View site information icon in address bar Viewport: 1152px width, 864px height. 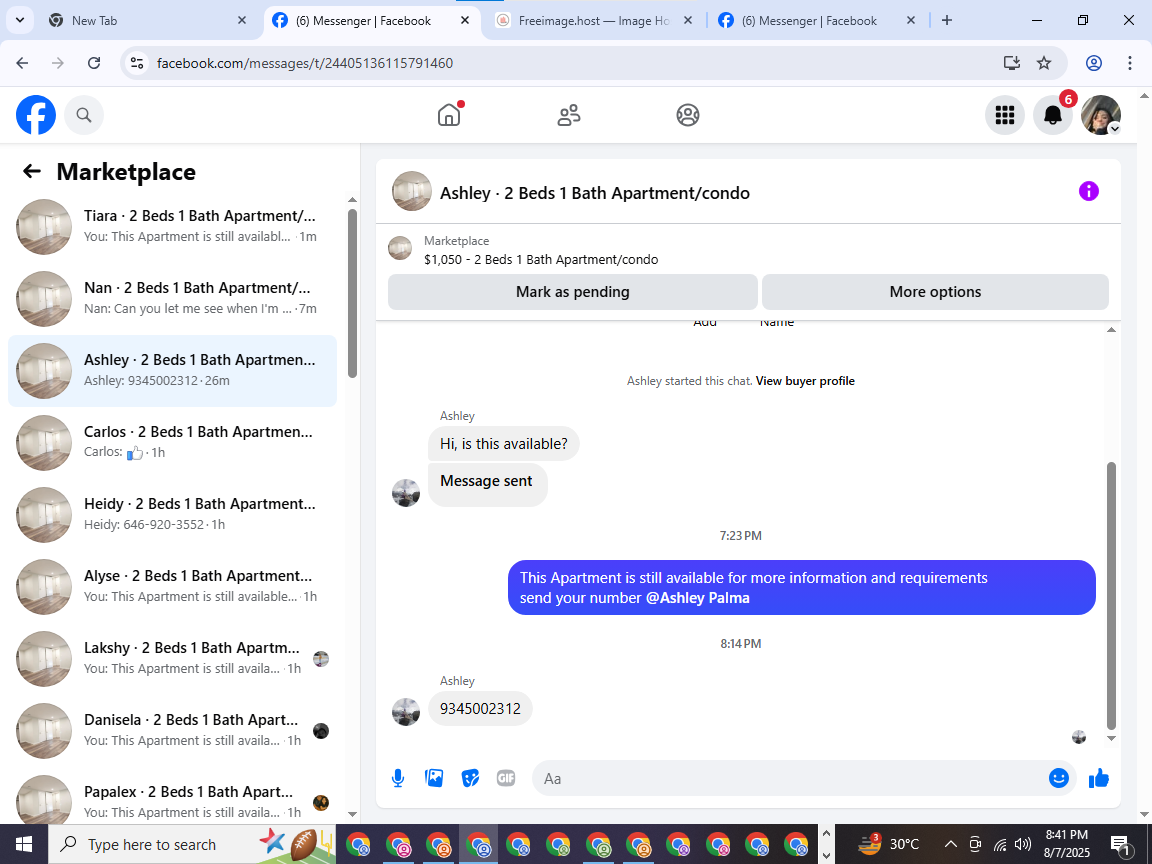tap(137, 63)
